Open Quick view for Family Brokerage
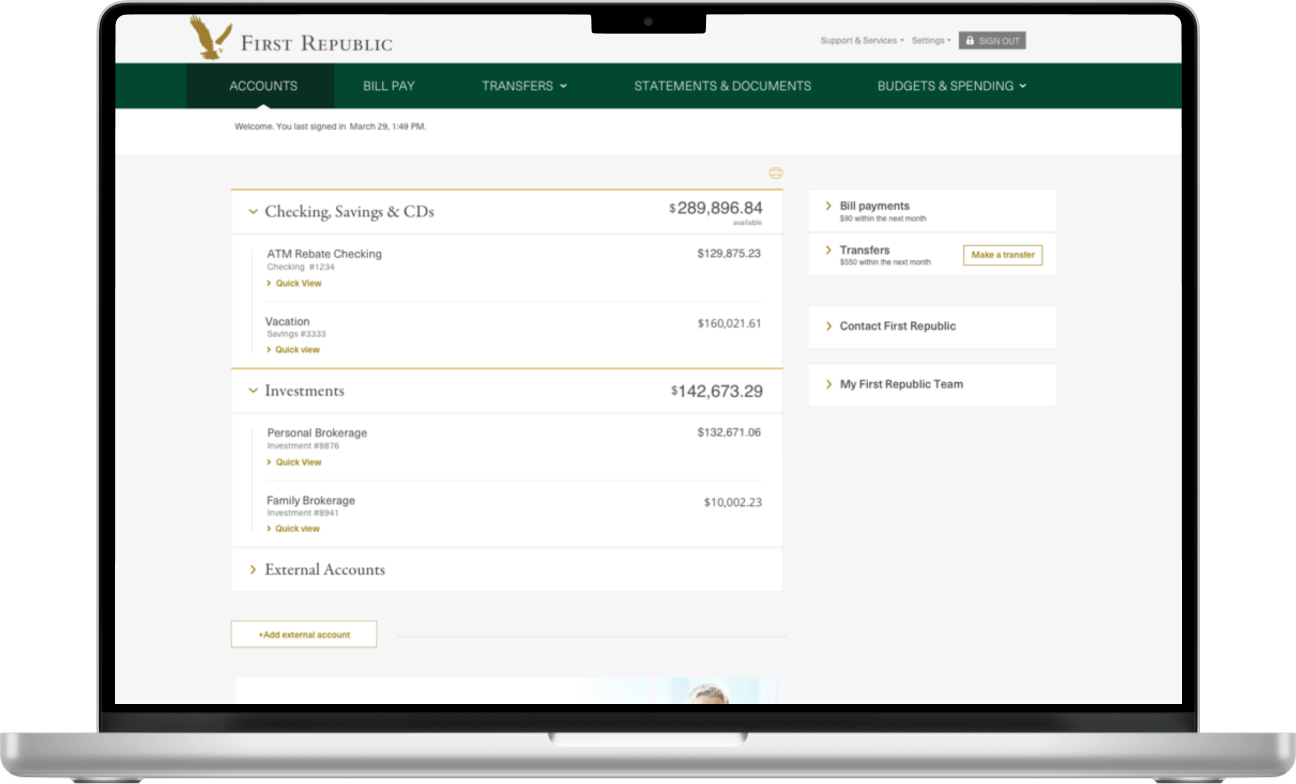Viewport: 1296px width, 784px height. click(297, 529)
